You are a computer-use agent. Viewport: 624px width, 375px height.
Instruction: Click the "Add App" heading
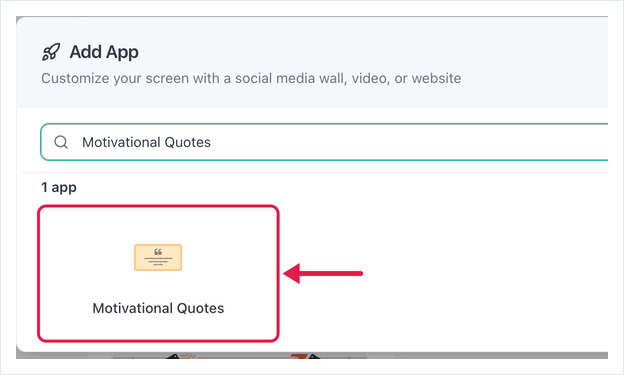coord(104,52)
